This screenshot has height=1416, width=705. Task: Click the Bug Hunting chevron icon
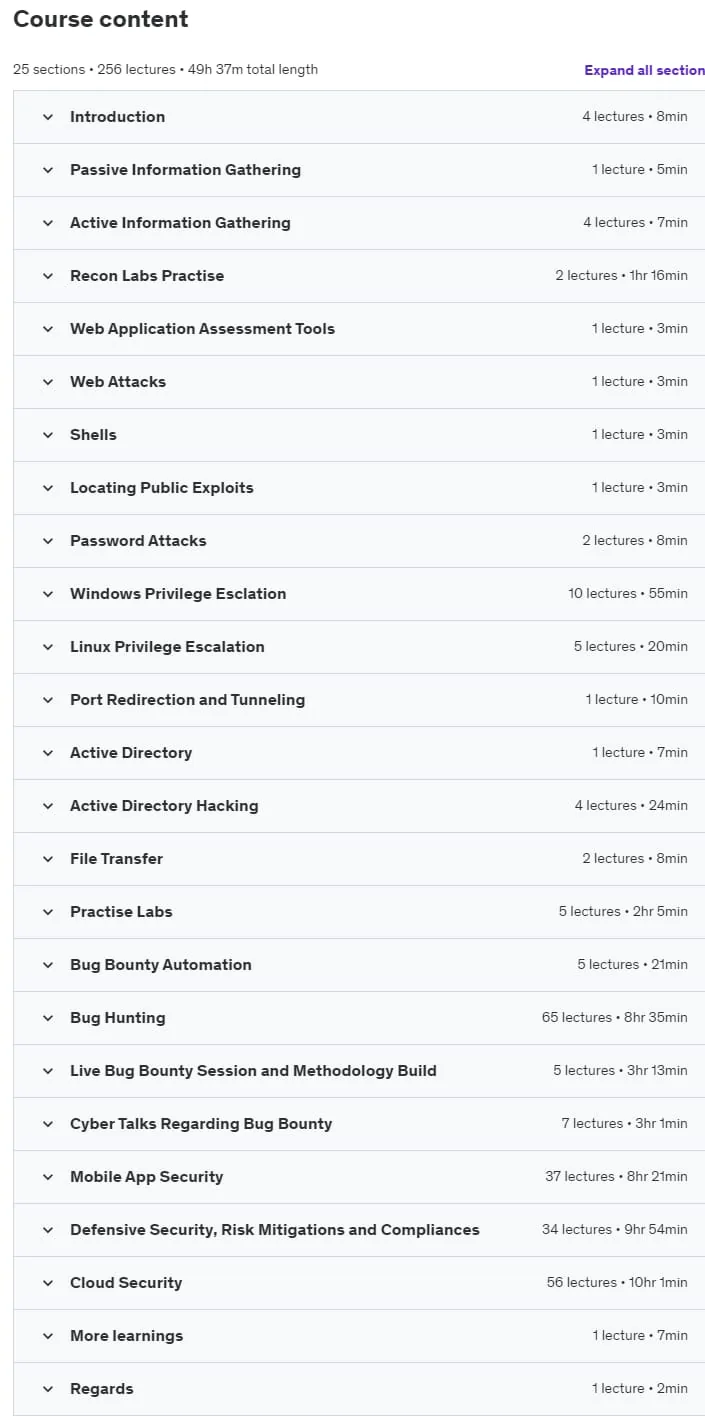[47, 1018]
